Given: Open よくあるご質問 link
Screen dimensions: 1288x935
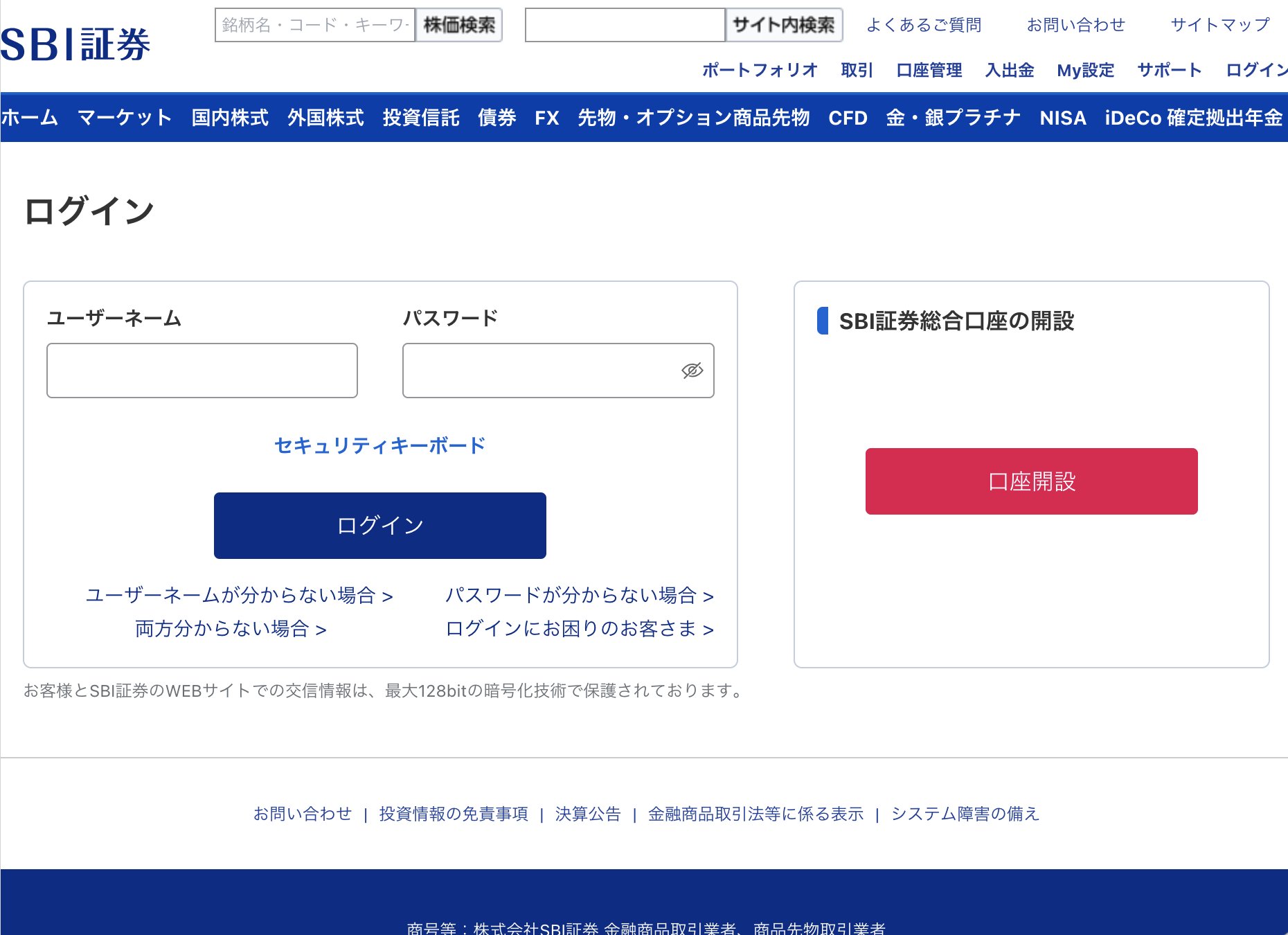Looking at the screenshot, I should point(924,25).
